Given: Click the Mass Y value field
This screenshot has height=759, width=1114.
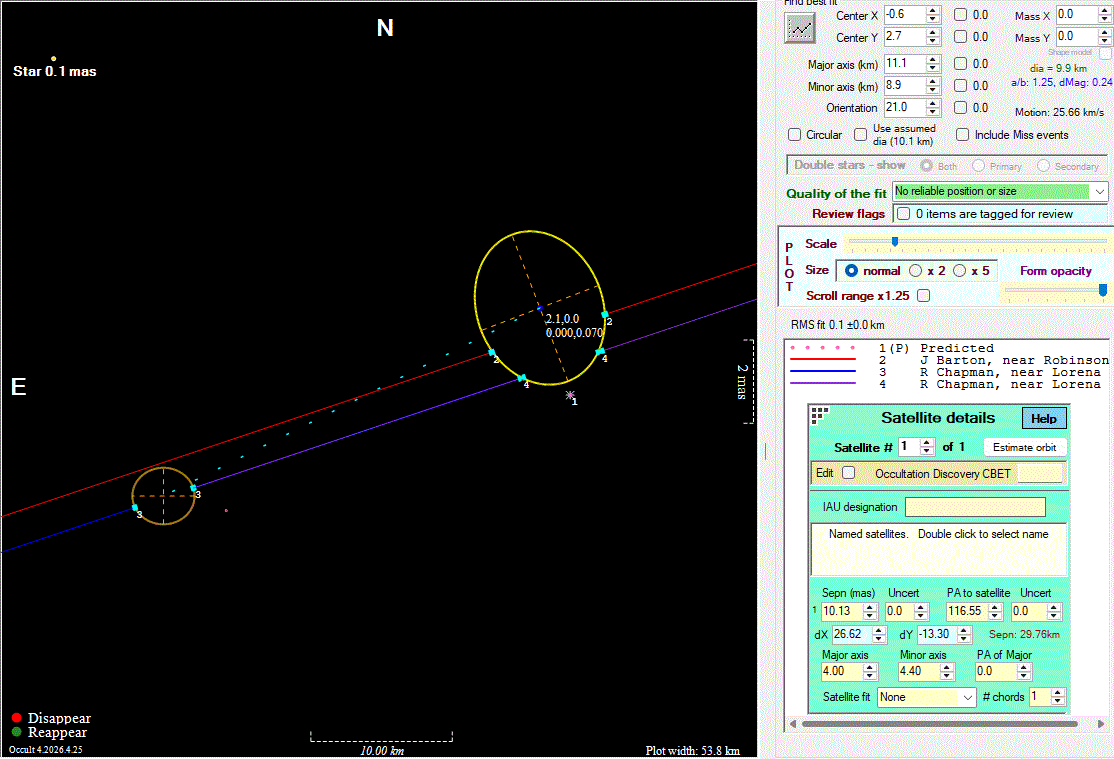Looking at the screenshot, I should pos(1076,37).
